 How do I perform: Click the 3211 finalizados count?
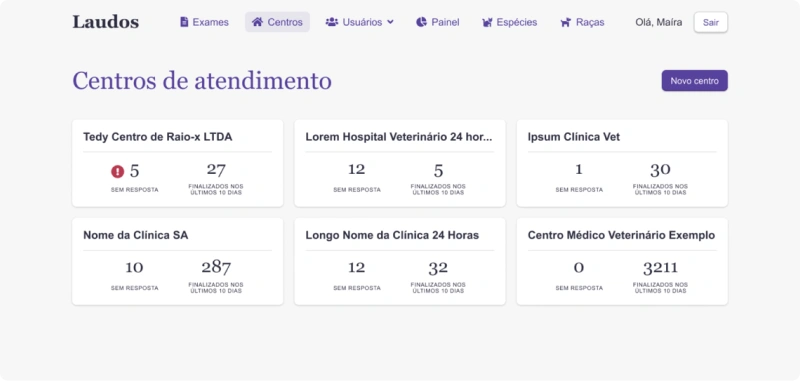pyautogui.click(x=660, y=268)
